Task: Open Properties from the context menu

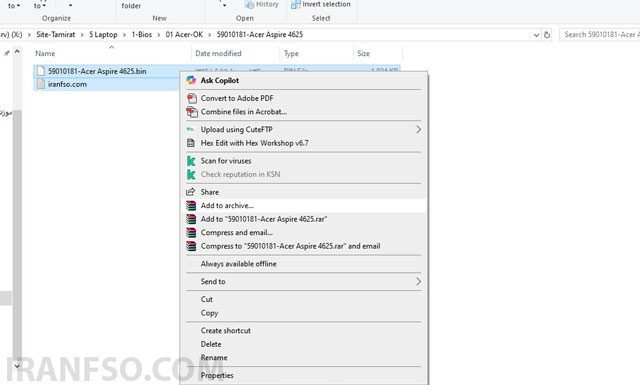Action: click(304, 375)
